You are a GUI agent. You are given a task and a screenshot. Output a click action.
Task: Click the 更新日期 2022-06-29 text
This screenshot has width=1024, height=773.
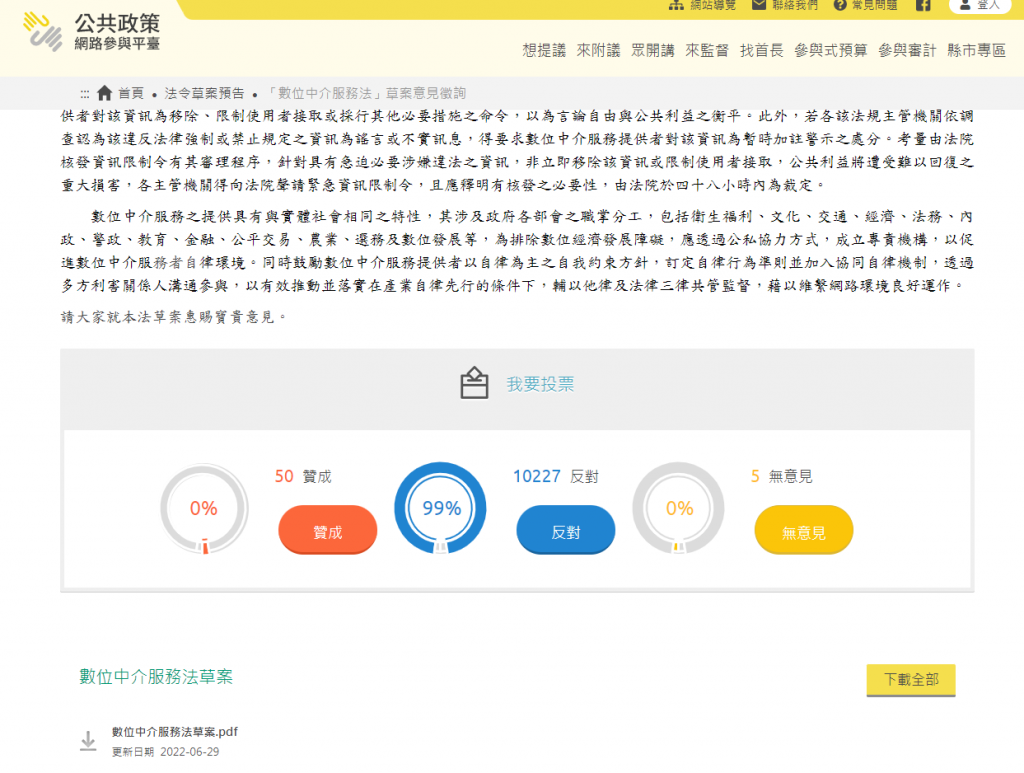[165, 752]
